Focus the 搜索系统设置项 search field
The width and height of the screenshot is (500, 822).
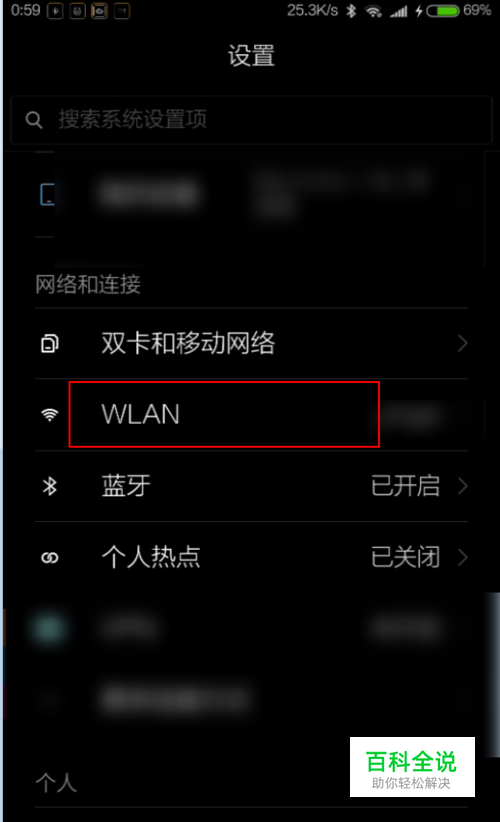(x=251, y=120)
